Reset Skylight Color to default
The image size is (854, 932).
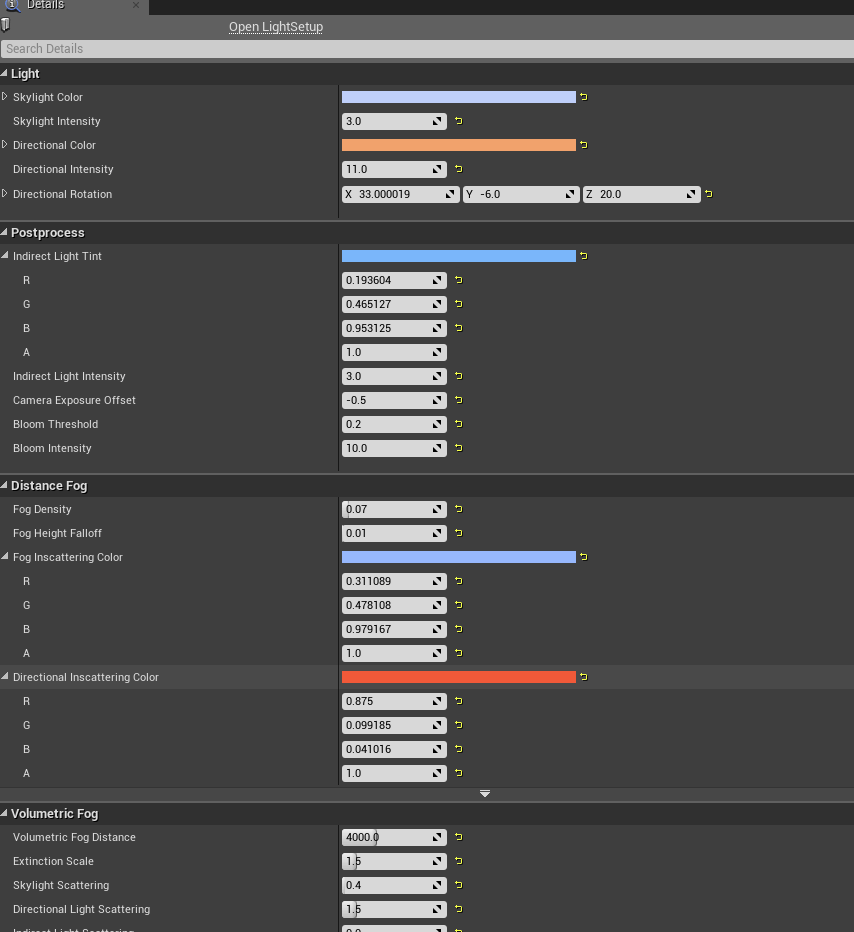[584, 97]
